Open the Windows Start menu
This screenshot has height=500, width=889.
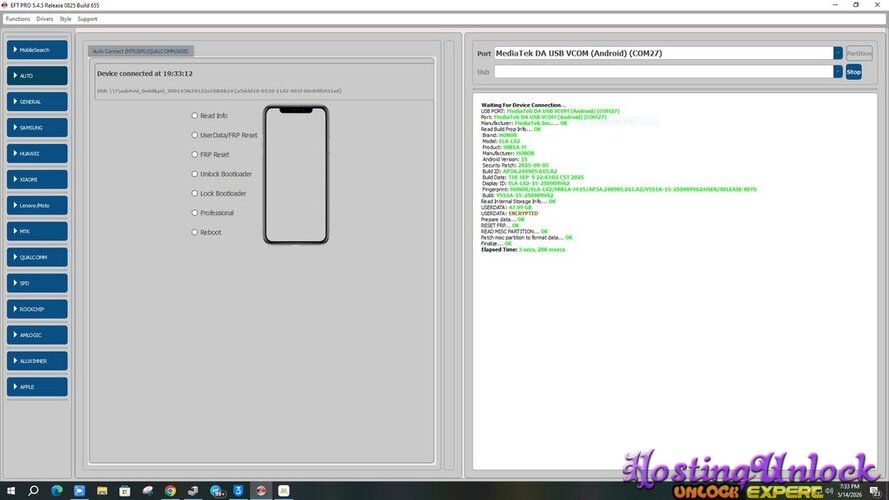click(11, 490)
